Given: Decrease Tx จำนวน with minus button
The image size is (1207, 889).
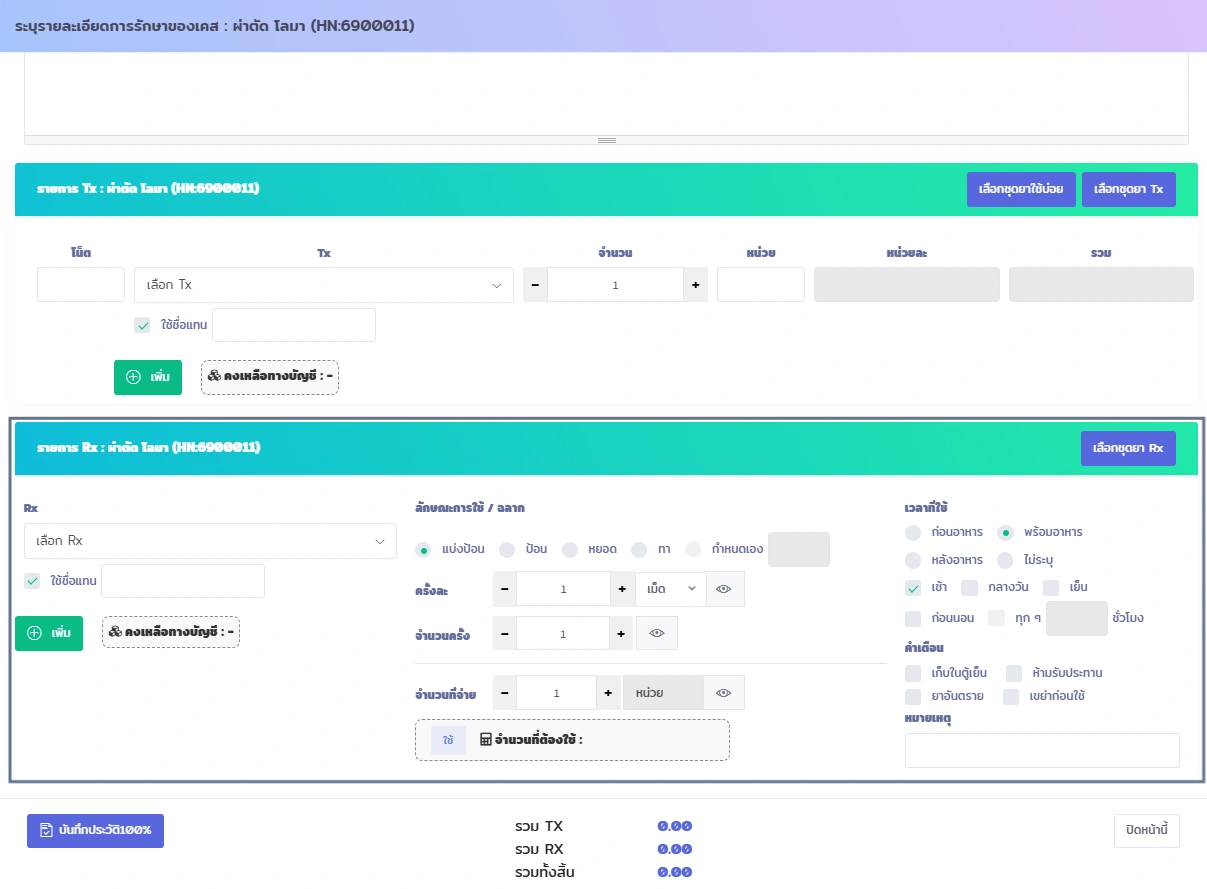Looking at the screenshot, I should click(x=535, y=285).
